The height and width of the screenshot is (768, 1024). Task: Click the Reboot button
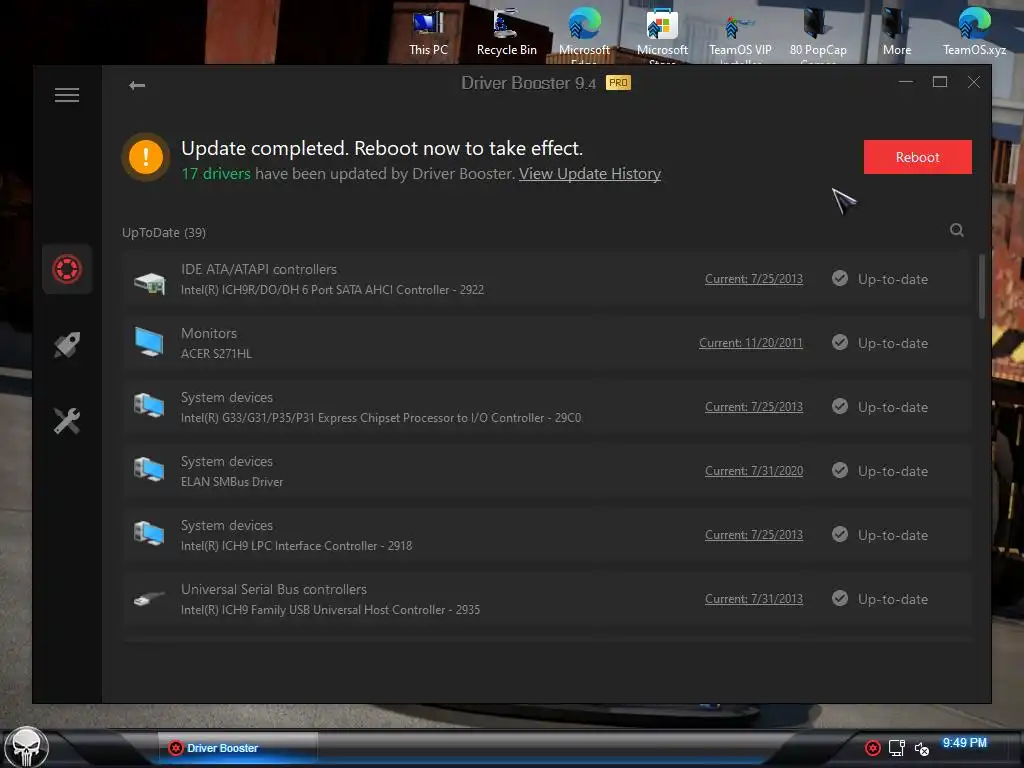click(x=918, y=157)
